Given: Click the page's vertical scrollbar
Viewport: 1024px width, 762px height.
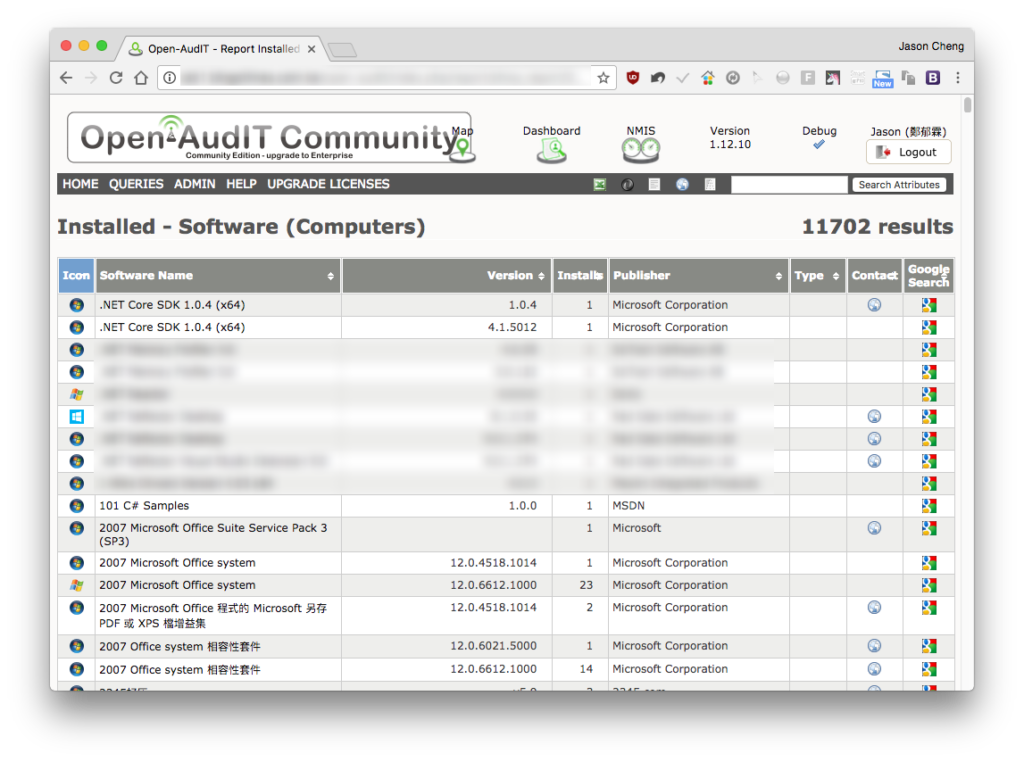Looking at the screenshot, I should (968, 104).
